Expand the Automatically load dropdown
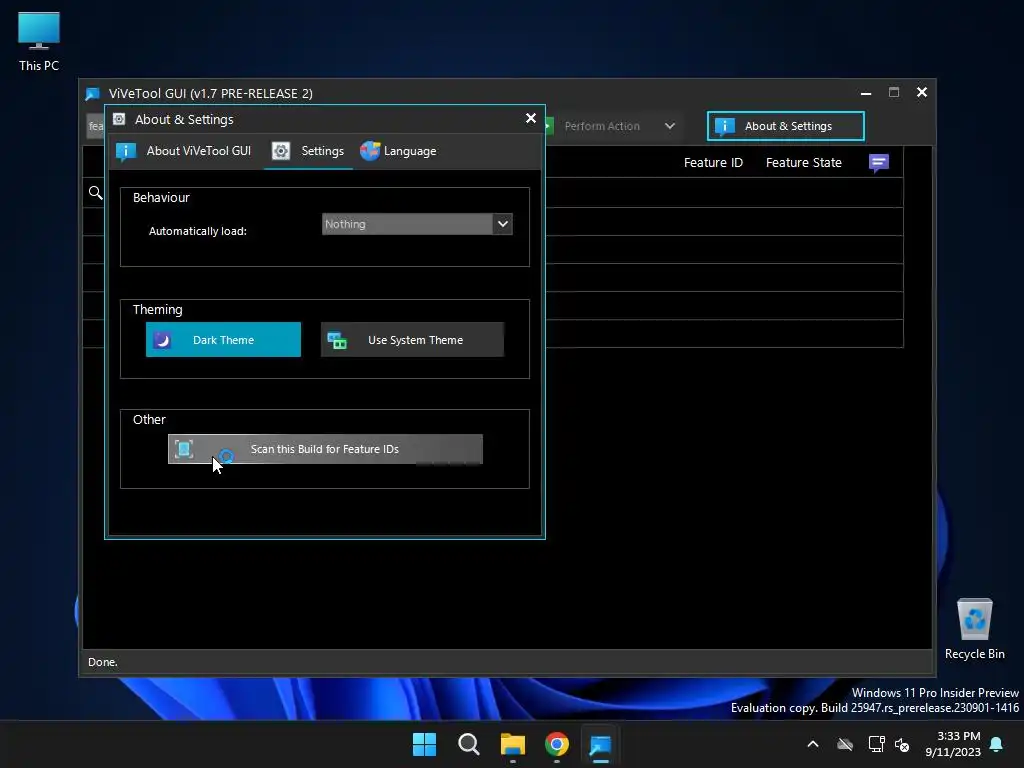 502,224
